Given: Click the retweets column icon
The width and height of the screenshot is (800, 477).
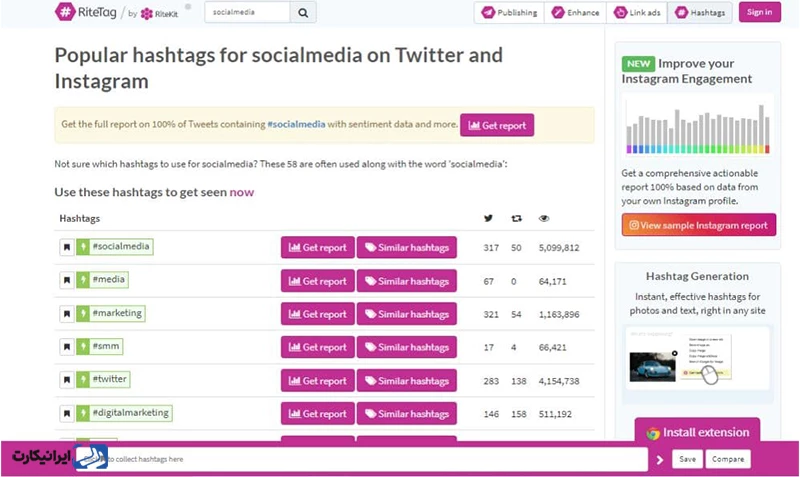Looking at the screenshot, I should tap(516, 218).
